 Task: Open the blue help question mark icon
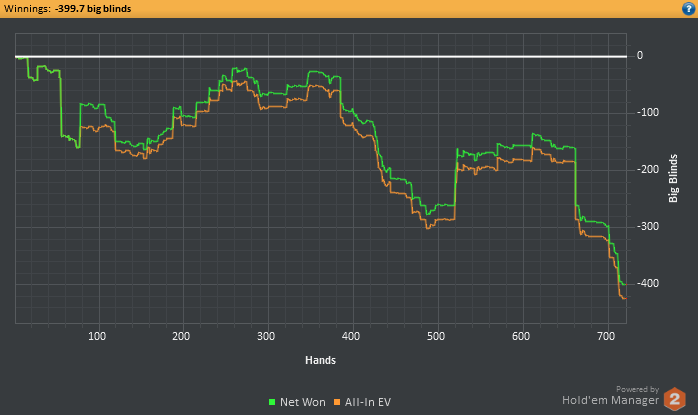pos(688,8)
